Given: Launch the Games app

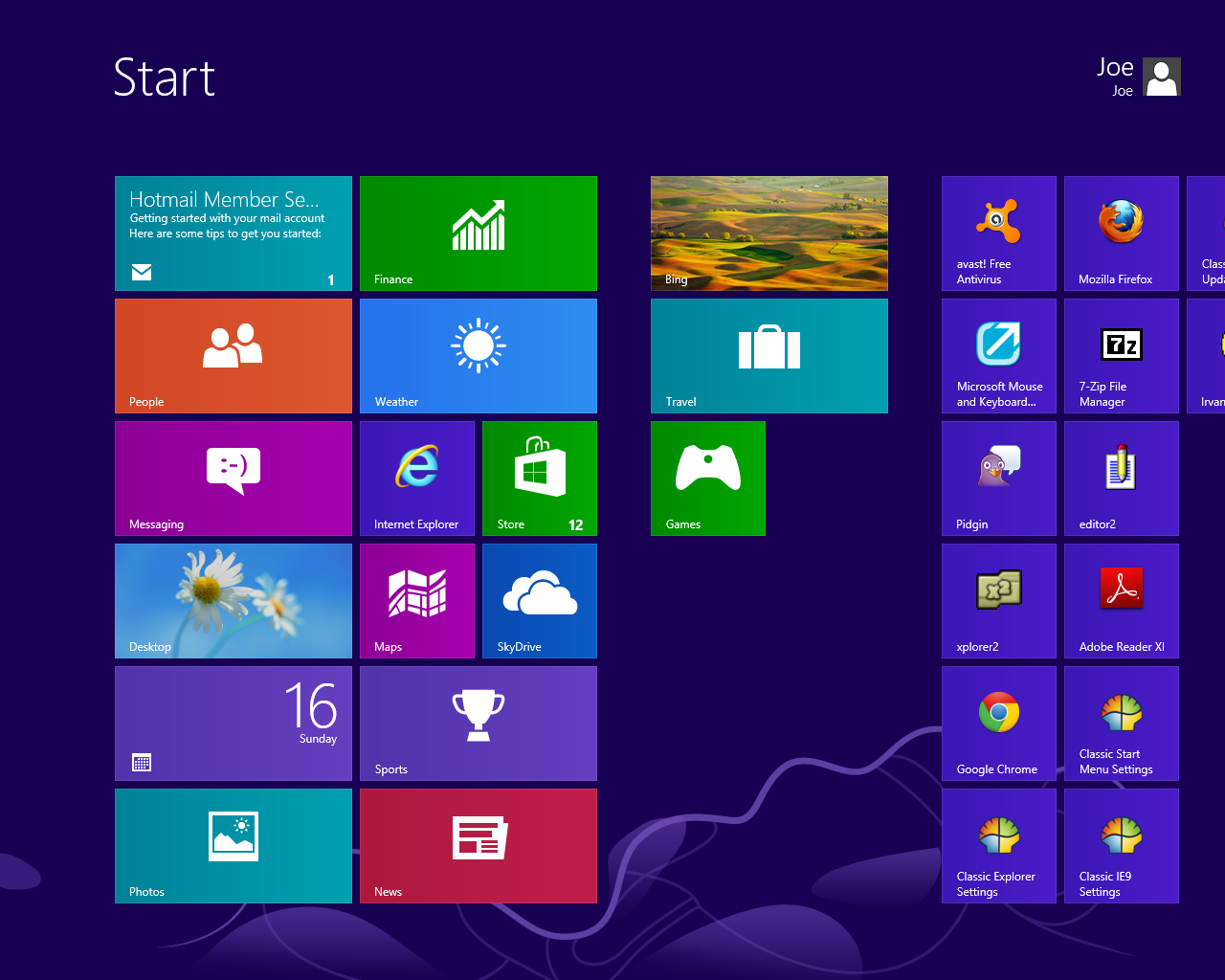Looking at the screenshot, I should [707, 478].
